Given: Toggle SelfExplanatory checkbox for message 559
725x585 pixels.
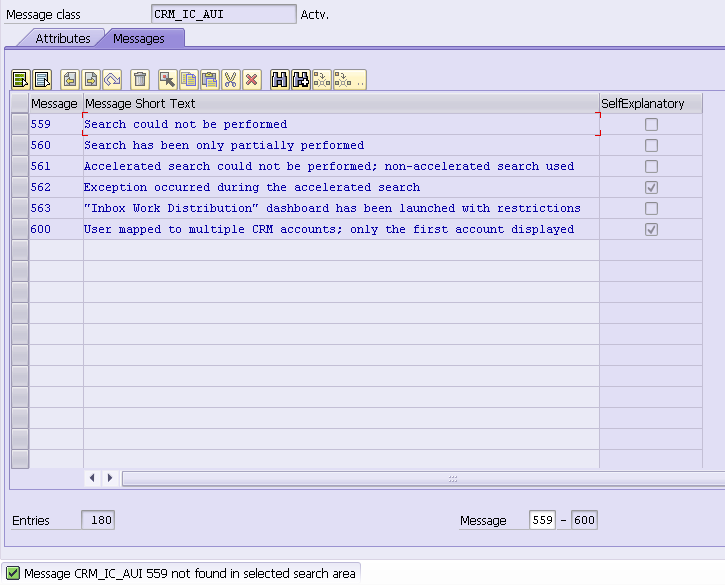Looking at the screenshot, I should pyautogui.click(x=651, y=124).
